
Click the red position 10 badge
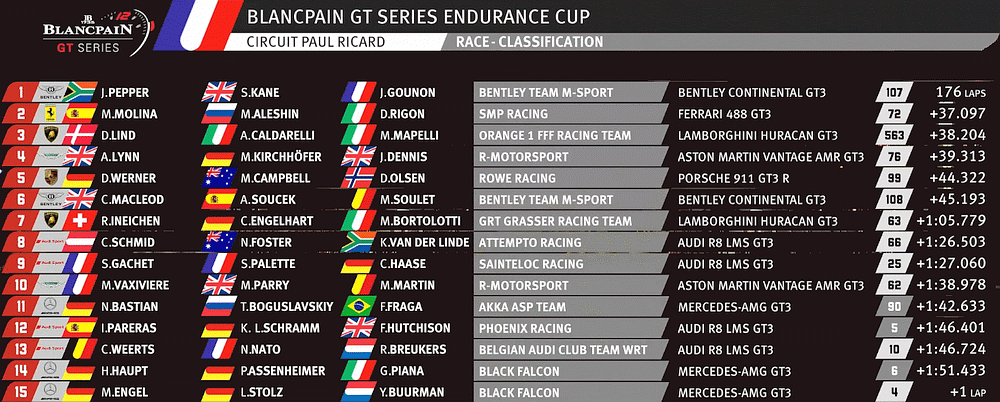coord(21,285)
